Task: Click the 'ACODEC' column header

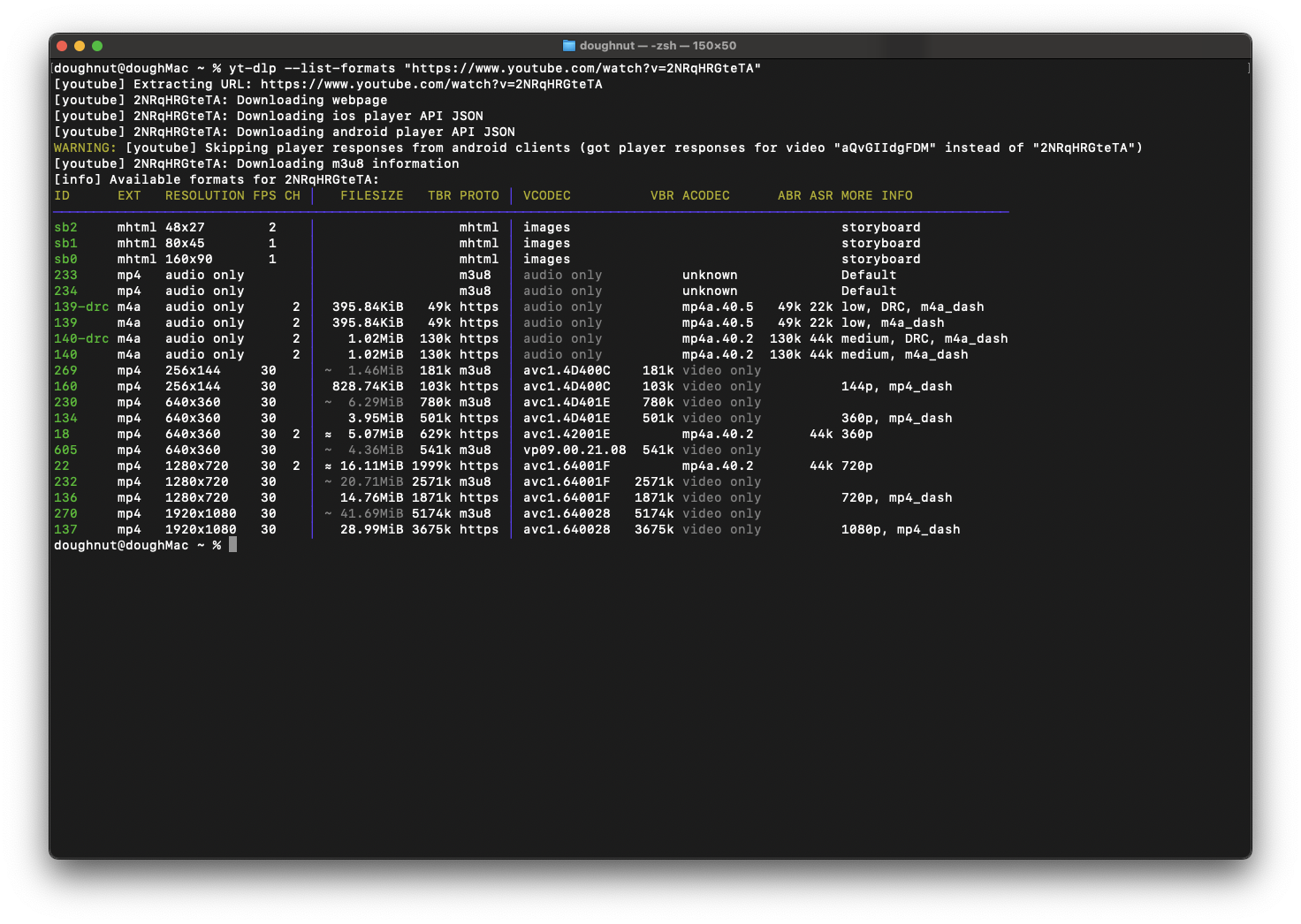Action: pos(706,195)
